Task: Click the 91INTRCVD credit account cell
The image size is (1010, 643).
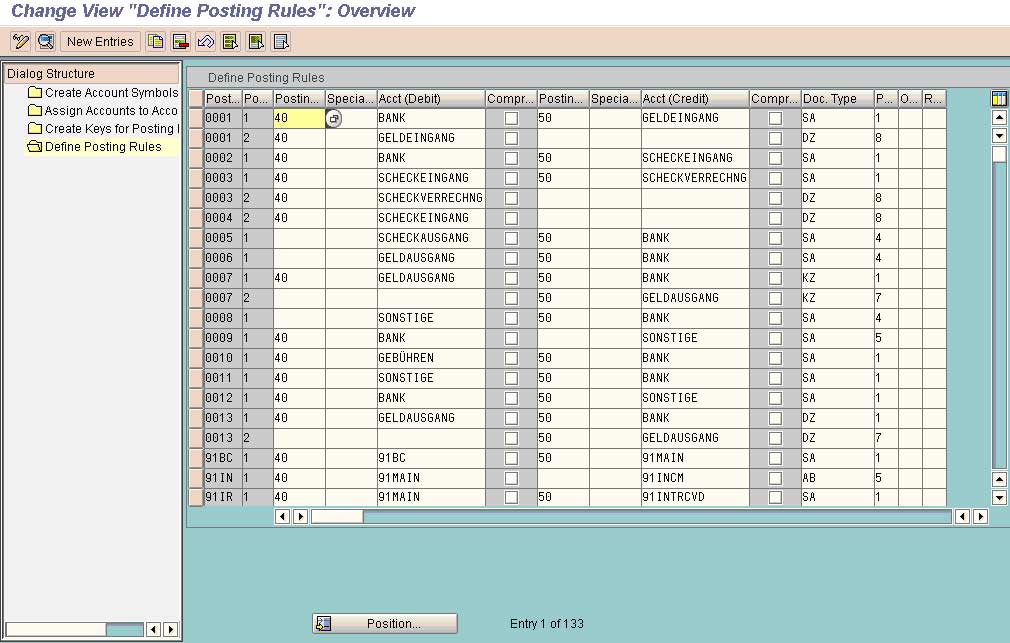Action: tap(695, 497)
